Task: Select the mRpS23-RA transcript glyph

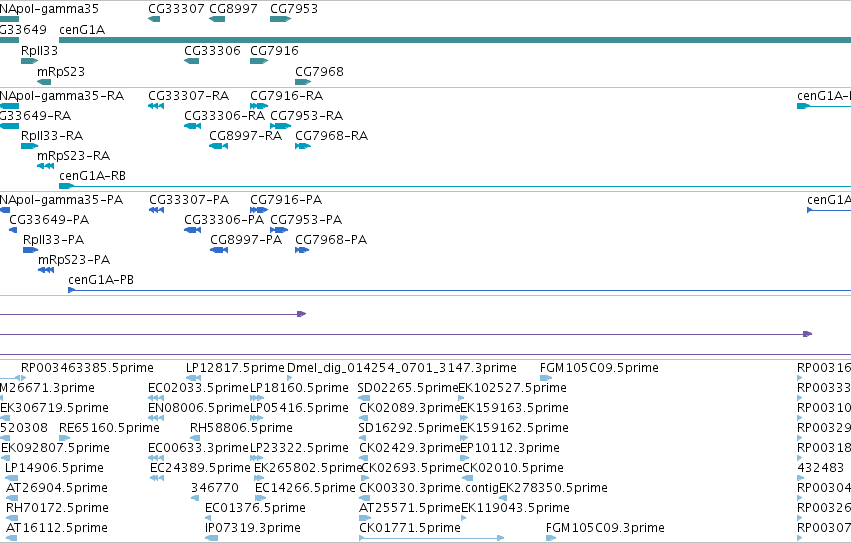Action: [x=46, y=166]
